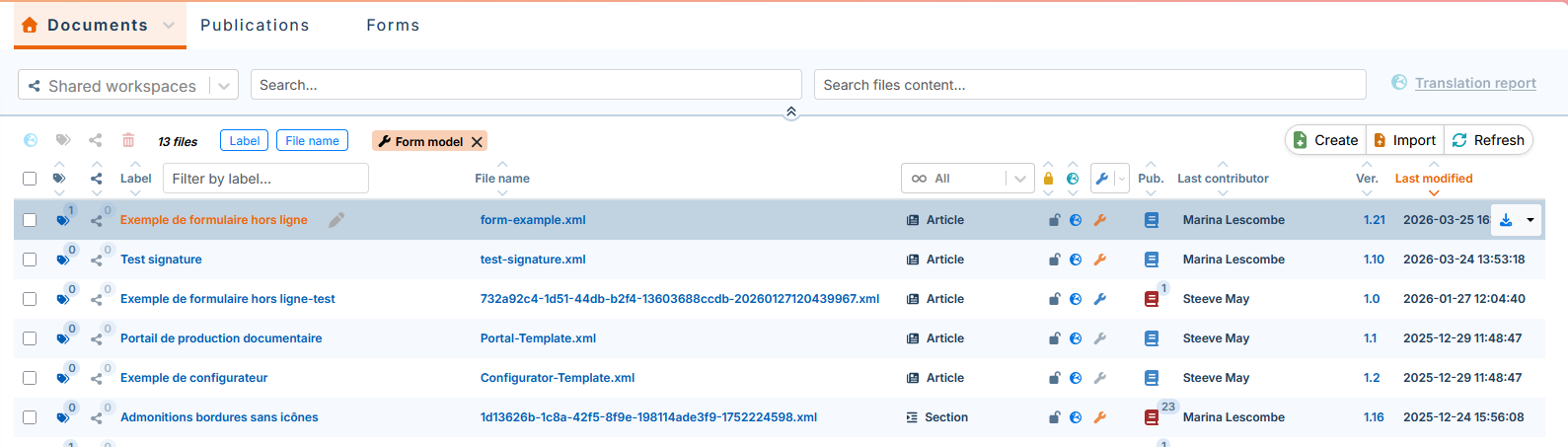Toggle the select-all checkbox in the table header
Viewport: 1568px width, 447px height.
(30, 179)
